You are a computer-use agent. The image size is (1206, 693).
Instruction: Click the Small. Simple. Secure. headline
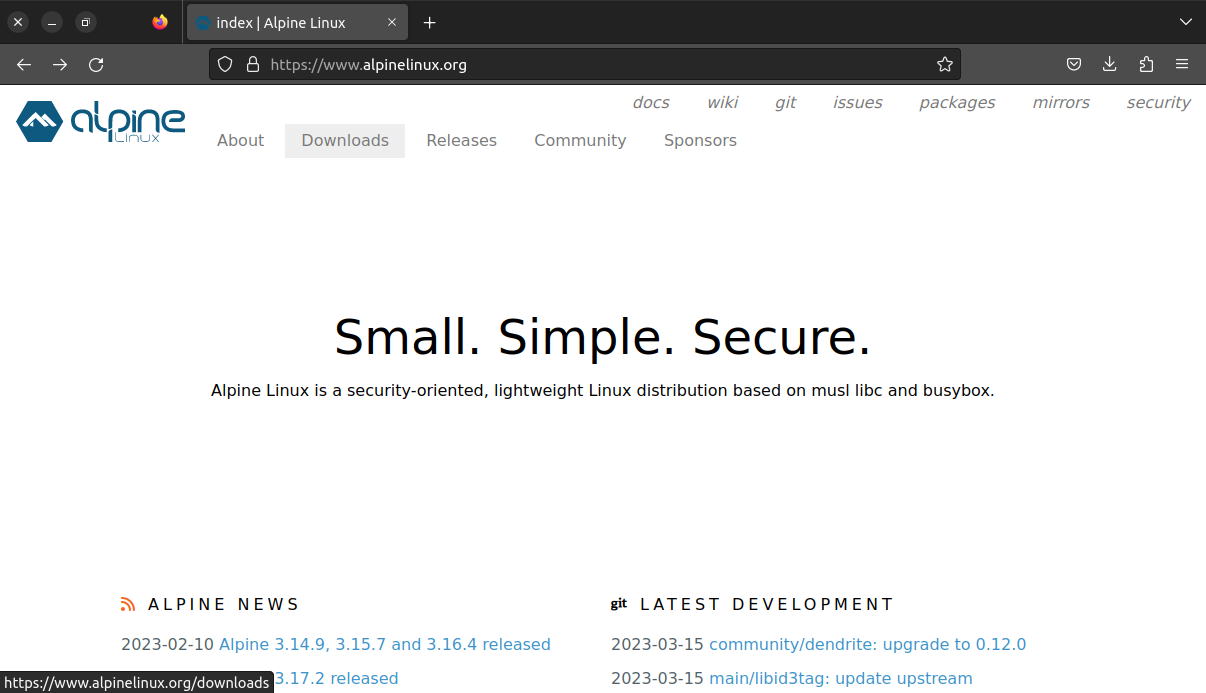(x=603, y=336)
